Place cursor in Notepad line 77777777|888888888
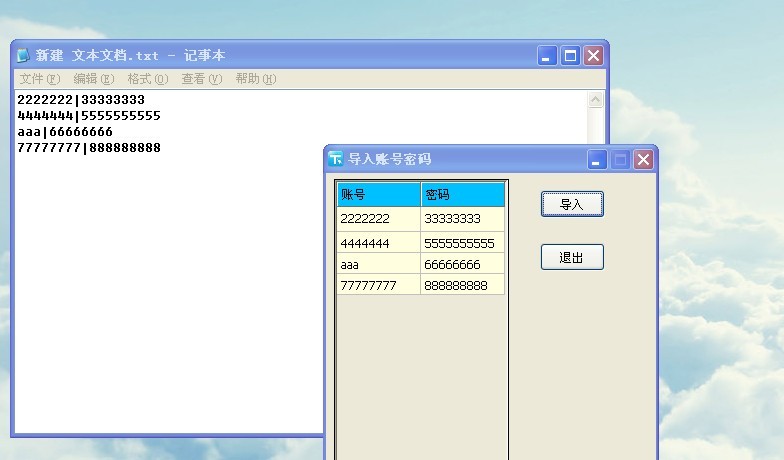This screenshot has width=784, height=460. coord(89,148)
